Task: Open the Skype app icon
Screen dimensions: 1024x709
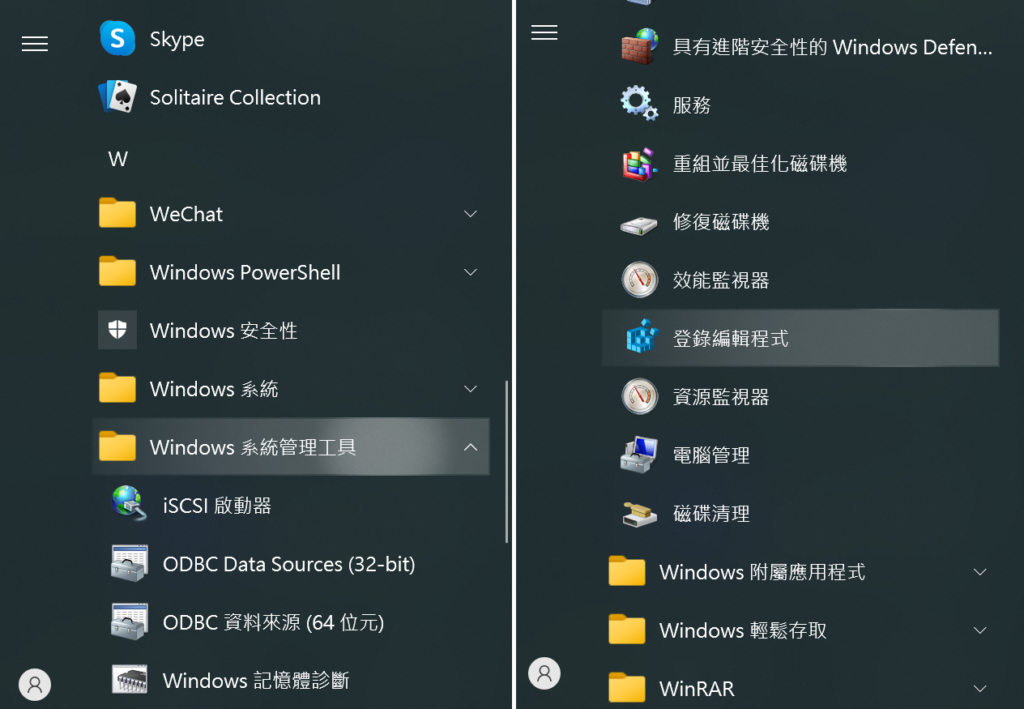Action: tap(118, 39)
